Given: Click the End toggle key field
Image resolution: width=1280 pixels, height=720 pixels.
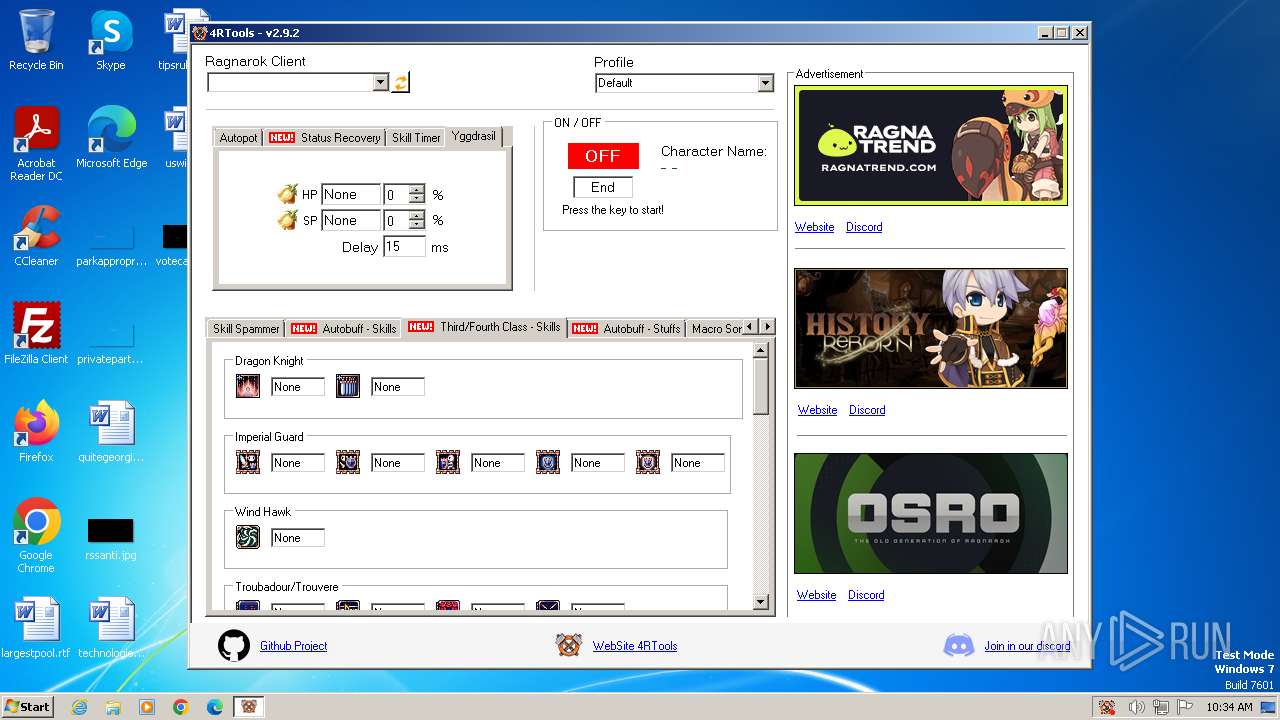Looking at the screenshot, I should tap(603, 187).
